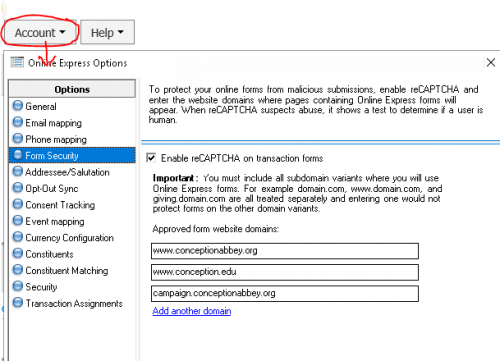Click the globe icon beside Form Security
Image resolution: width=500 pixels, height=361 pixels.
click(x=18, y=155)
